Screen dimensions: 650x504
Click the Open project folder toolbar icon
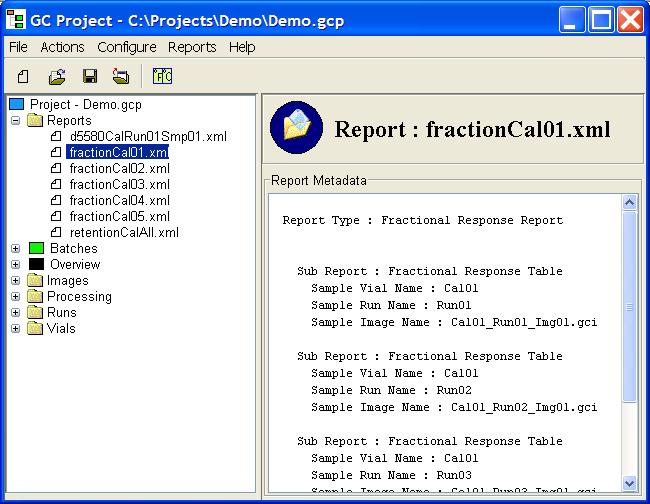coord(57,76)
